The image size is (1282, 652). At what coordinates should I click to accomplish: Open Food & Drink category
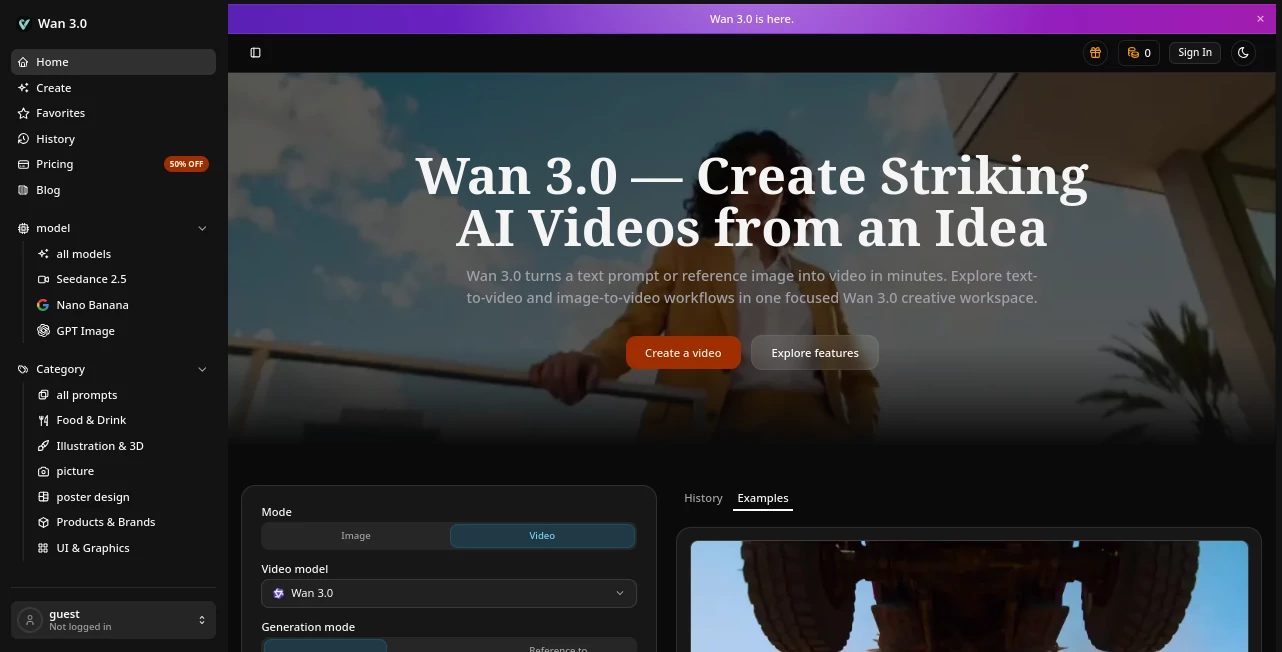(123, 420)
